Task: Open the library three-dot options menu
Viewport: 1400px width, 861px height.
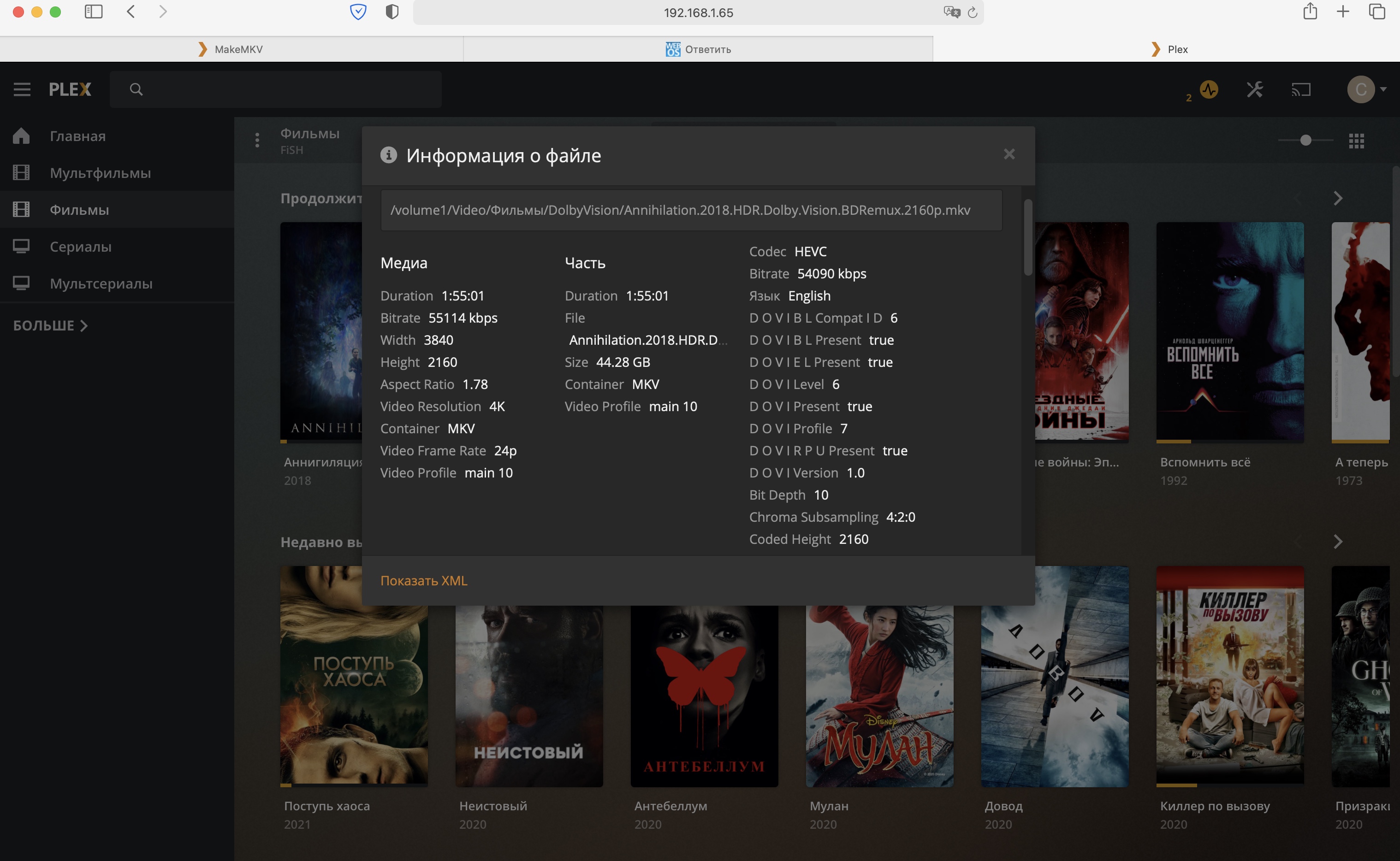Action: (x=257, y=140)
